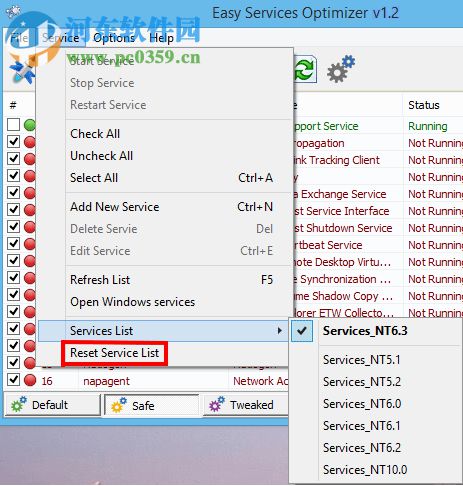Click the Status column header
Image resolution: width=463 pixels, height=486 pixels.
click(x=424, y=105)
